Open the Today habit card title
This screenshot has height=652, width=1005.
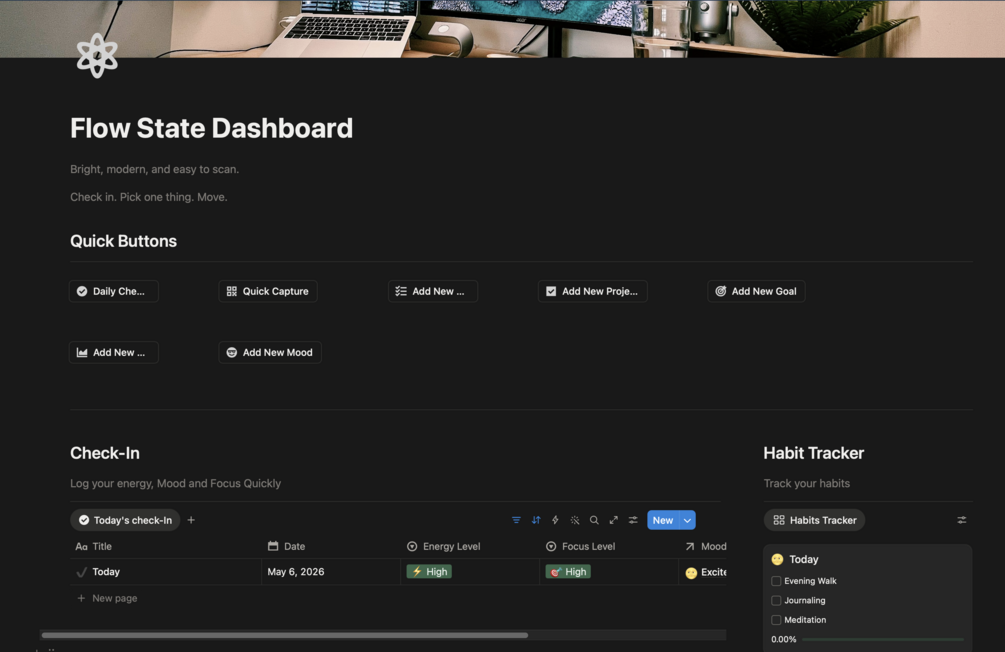pyautogui.click(x=804, y=559)
